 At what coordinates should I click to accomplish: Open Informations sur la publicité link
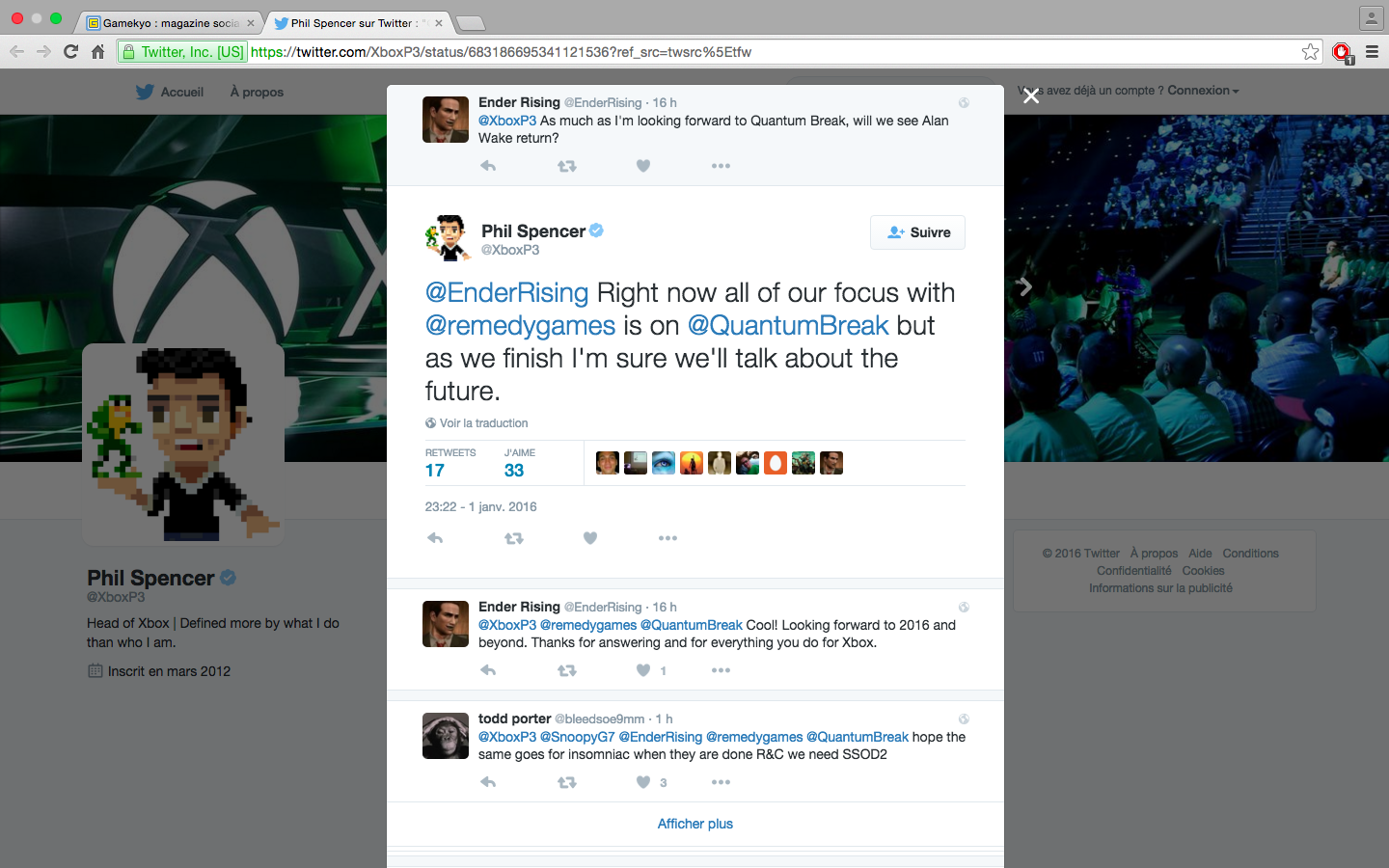point(1160,588)
